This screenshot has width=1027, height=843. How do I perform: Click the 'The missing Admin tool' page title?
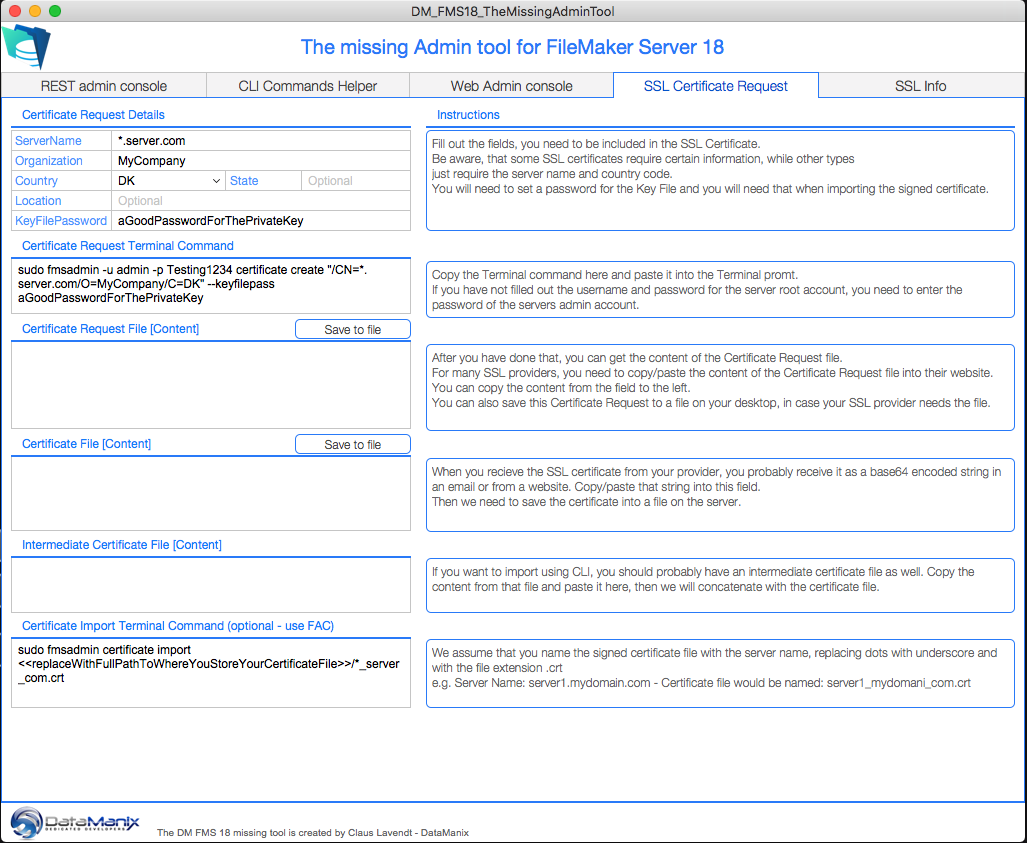(512, 47)
